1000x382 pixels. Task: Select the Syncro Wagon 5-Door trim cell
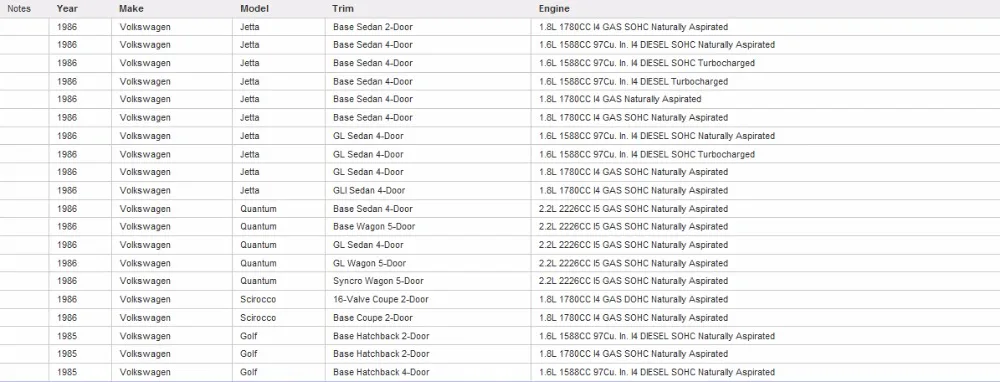click(378, 281)
